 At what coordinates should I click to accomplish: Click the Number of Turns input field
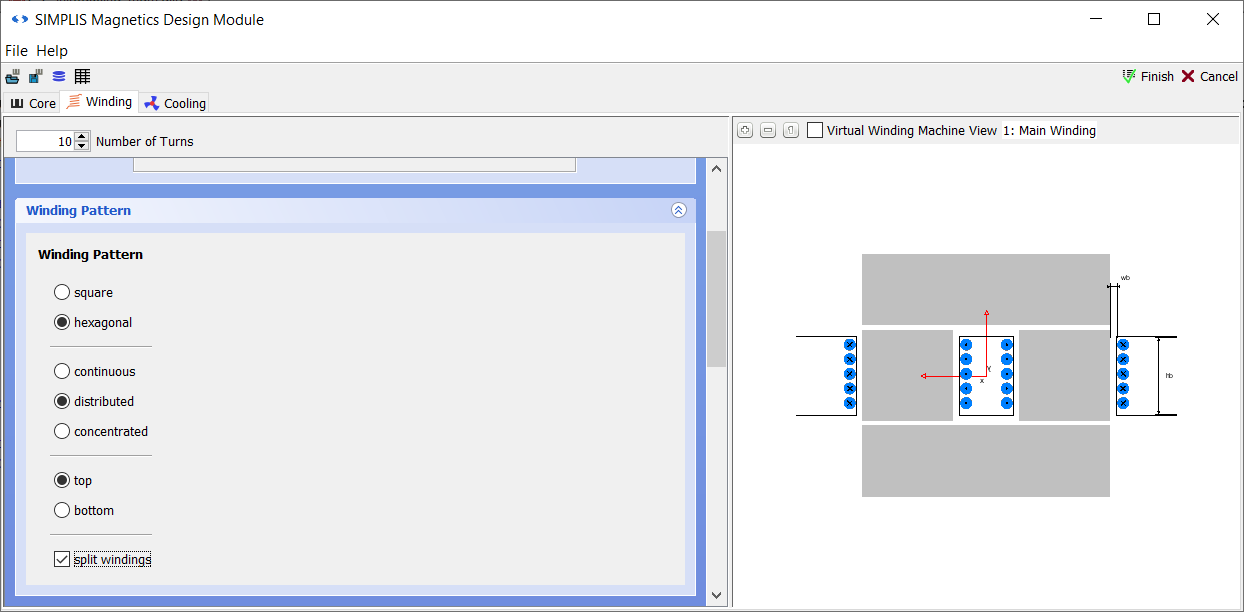click(x=45, y=142)
